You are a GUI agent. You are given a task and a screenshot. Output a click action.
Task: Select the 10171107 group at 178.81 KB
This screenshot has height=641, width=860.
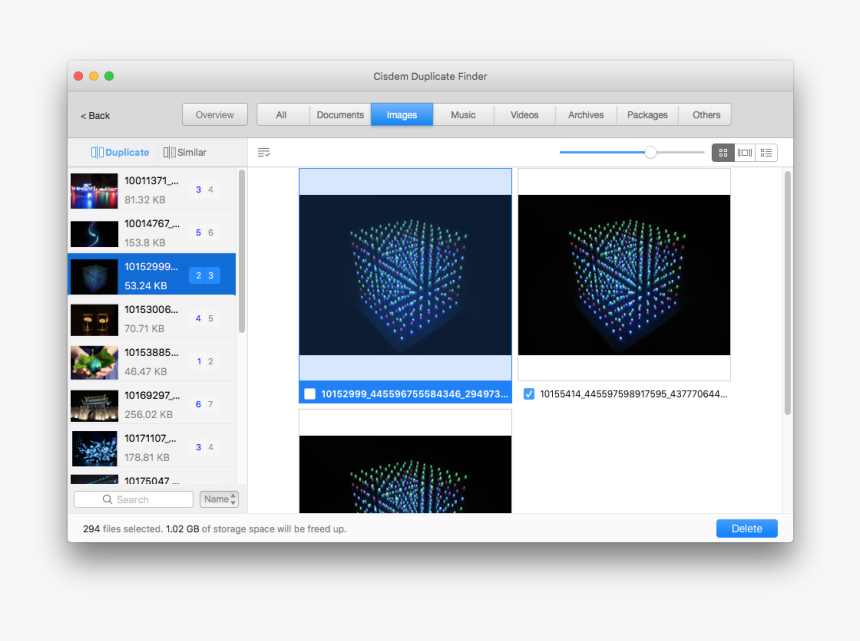tap(152, 447)
